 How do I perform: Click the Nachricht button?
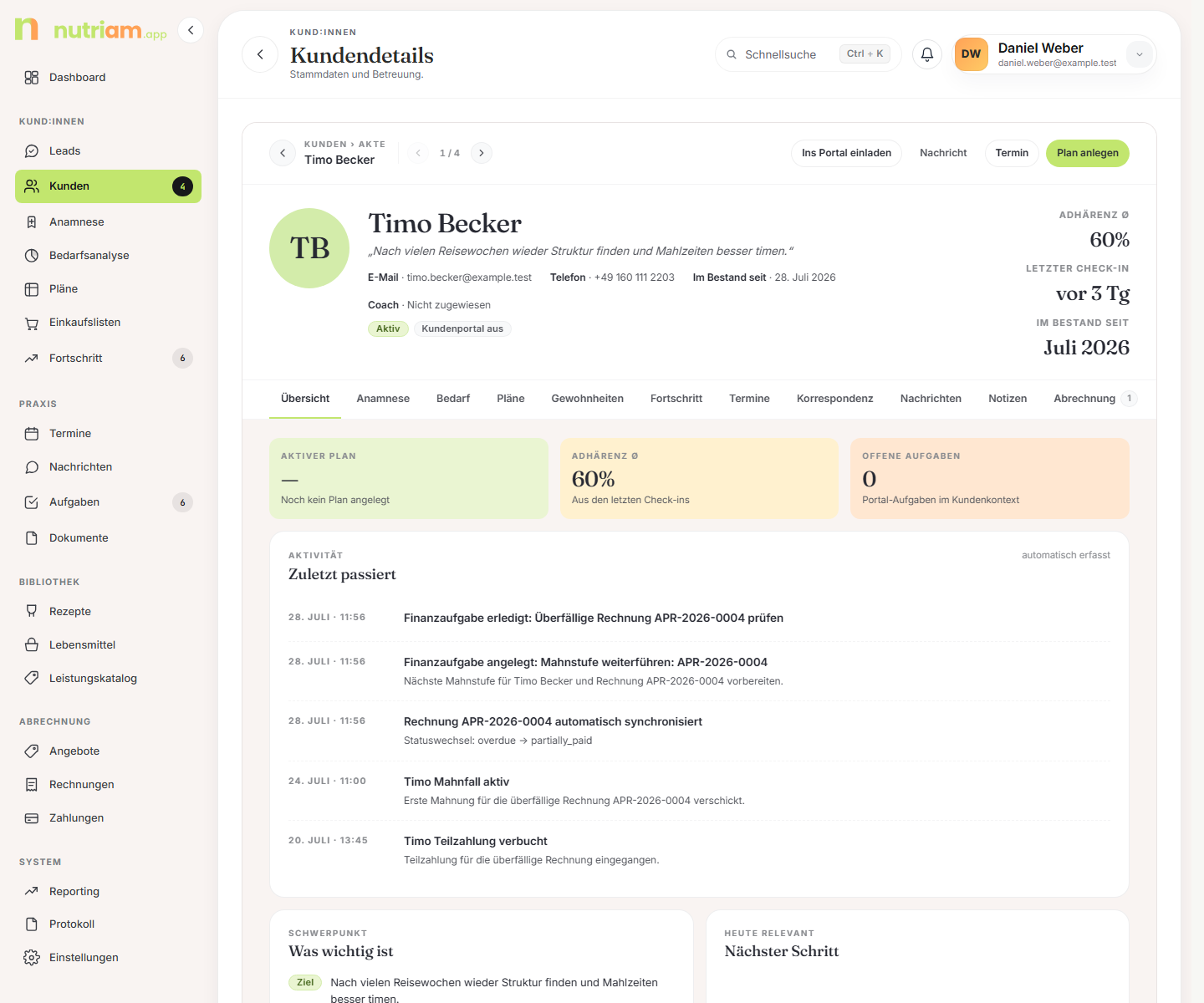943,153
